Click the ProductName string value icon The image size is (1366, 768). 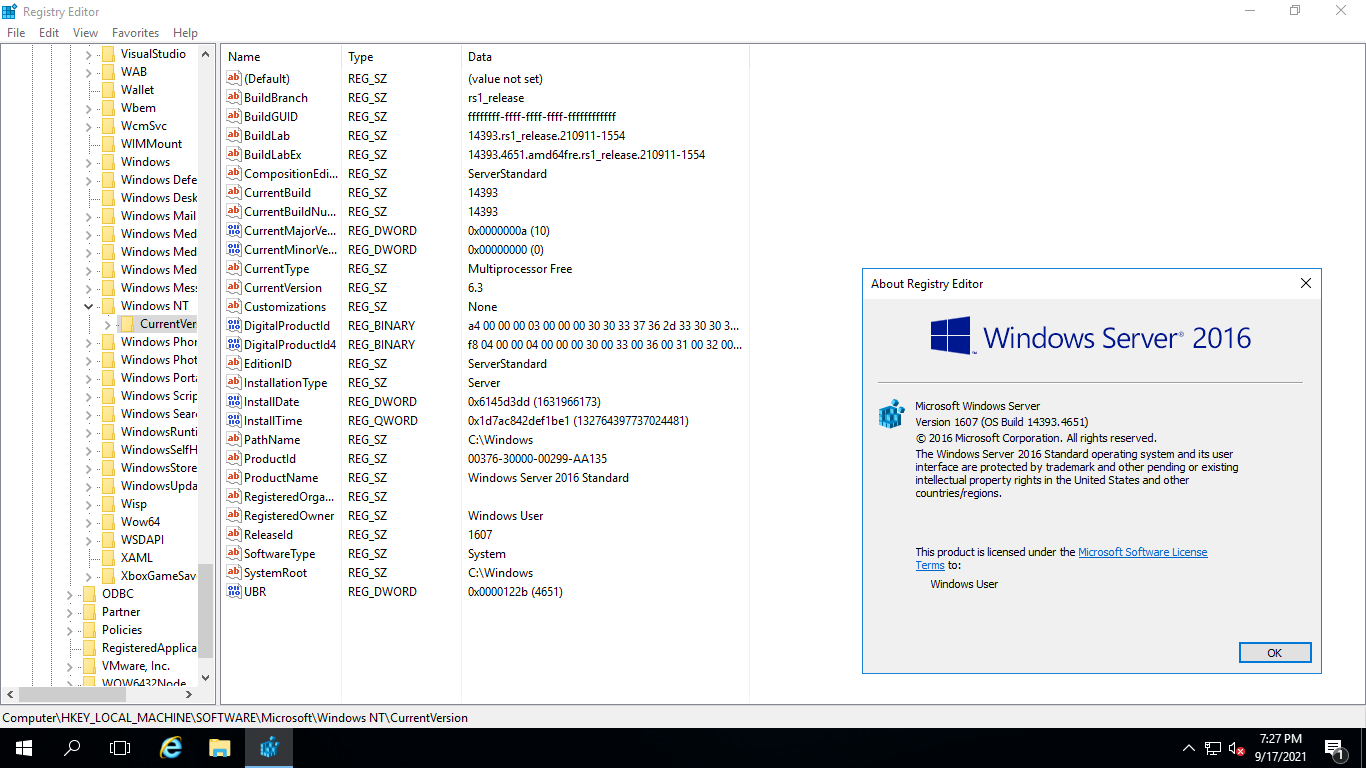tap(234, 478)
